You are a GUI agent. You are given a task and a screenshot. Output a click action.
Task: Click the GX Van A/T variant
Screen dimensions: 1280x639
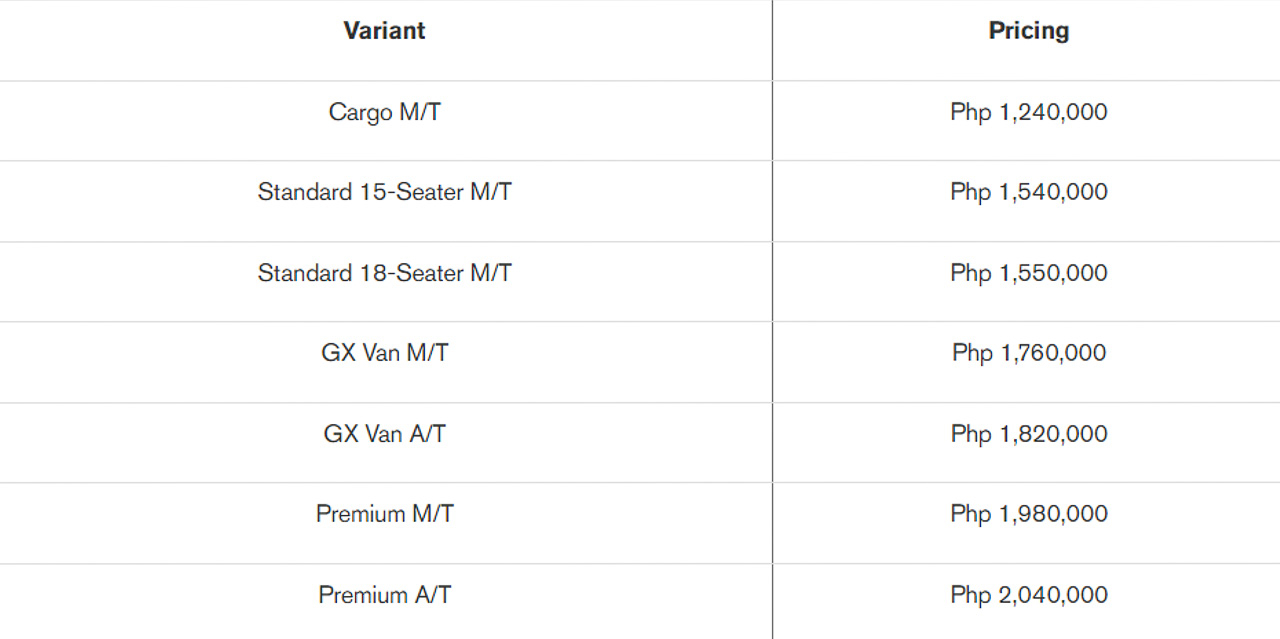pyautogui.click(x=384, y=434)
